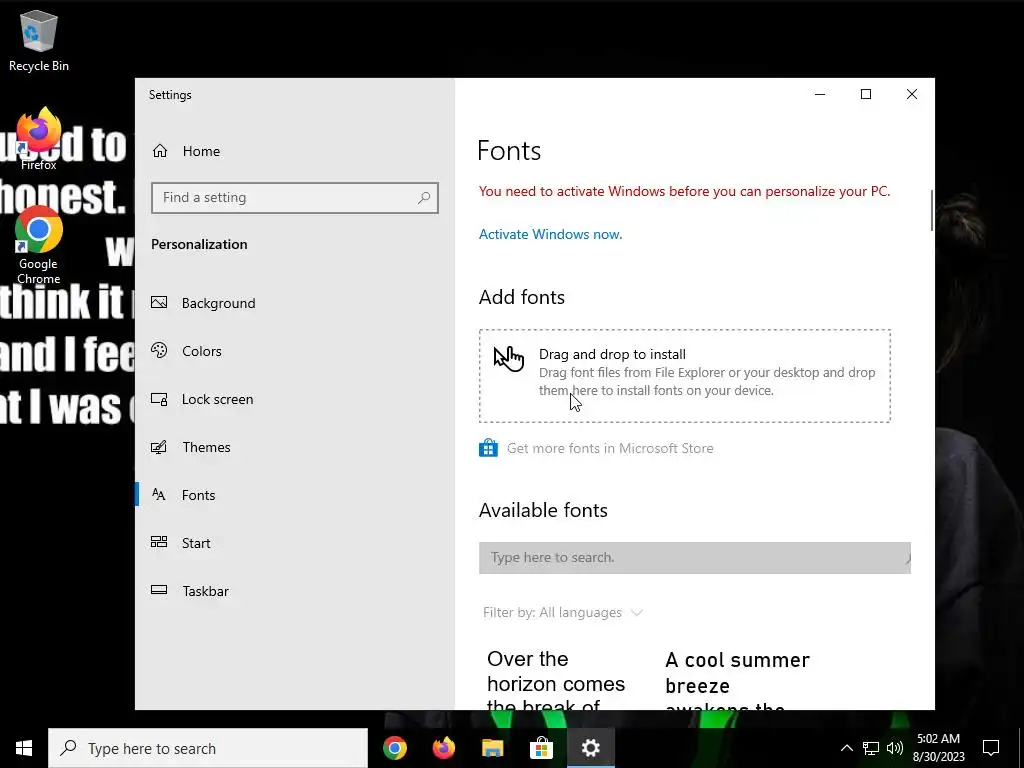Open the Home icon in Settings
This screenshot has height=768, width=1024.
coord(160,152)
